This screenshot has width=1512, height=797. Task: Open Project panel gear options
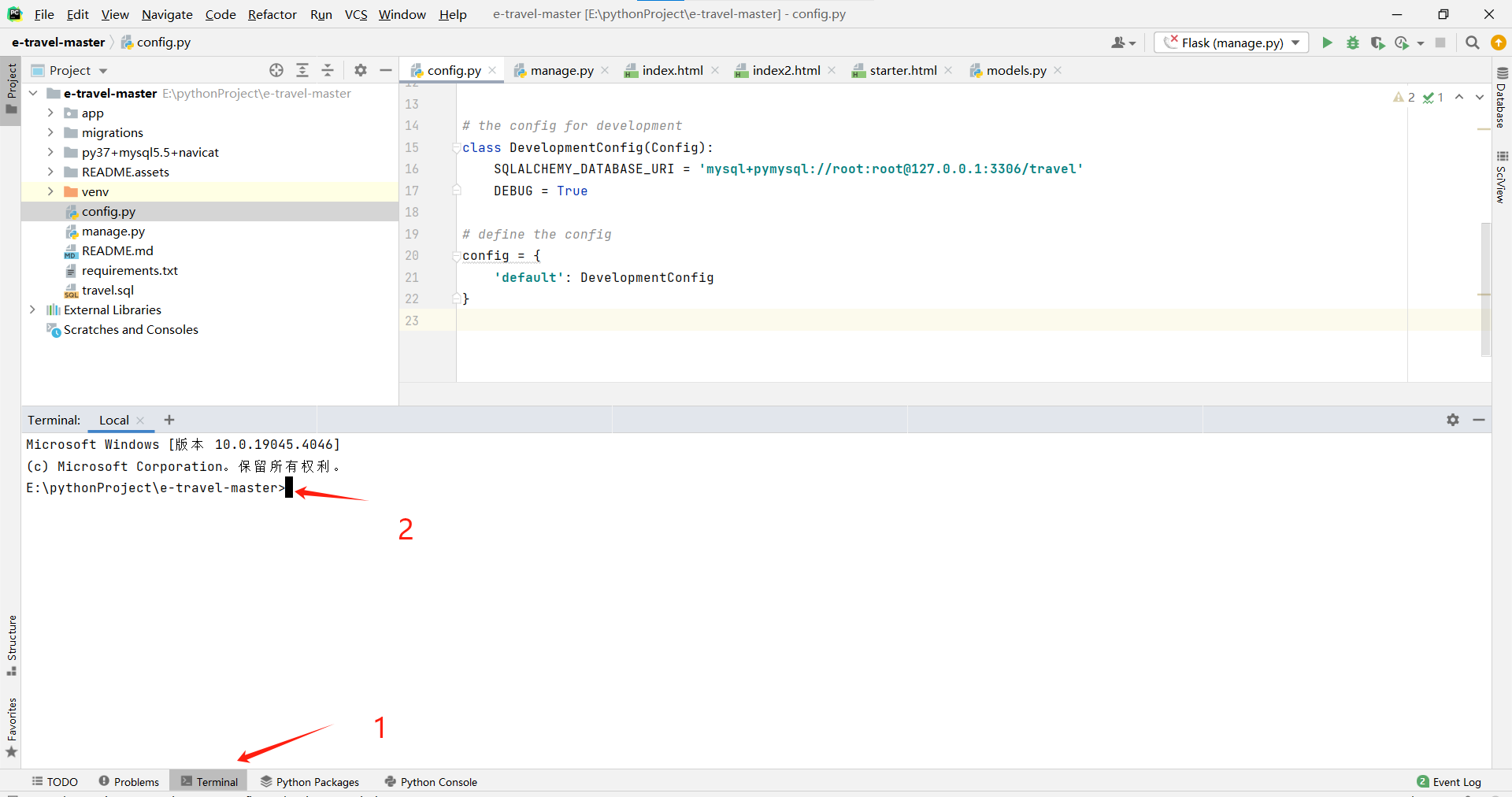tap(361, 70)
